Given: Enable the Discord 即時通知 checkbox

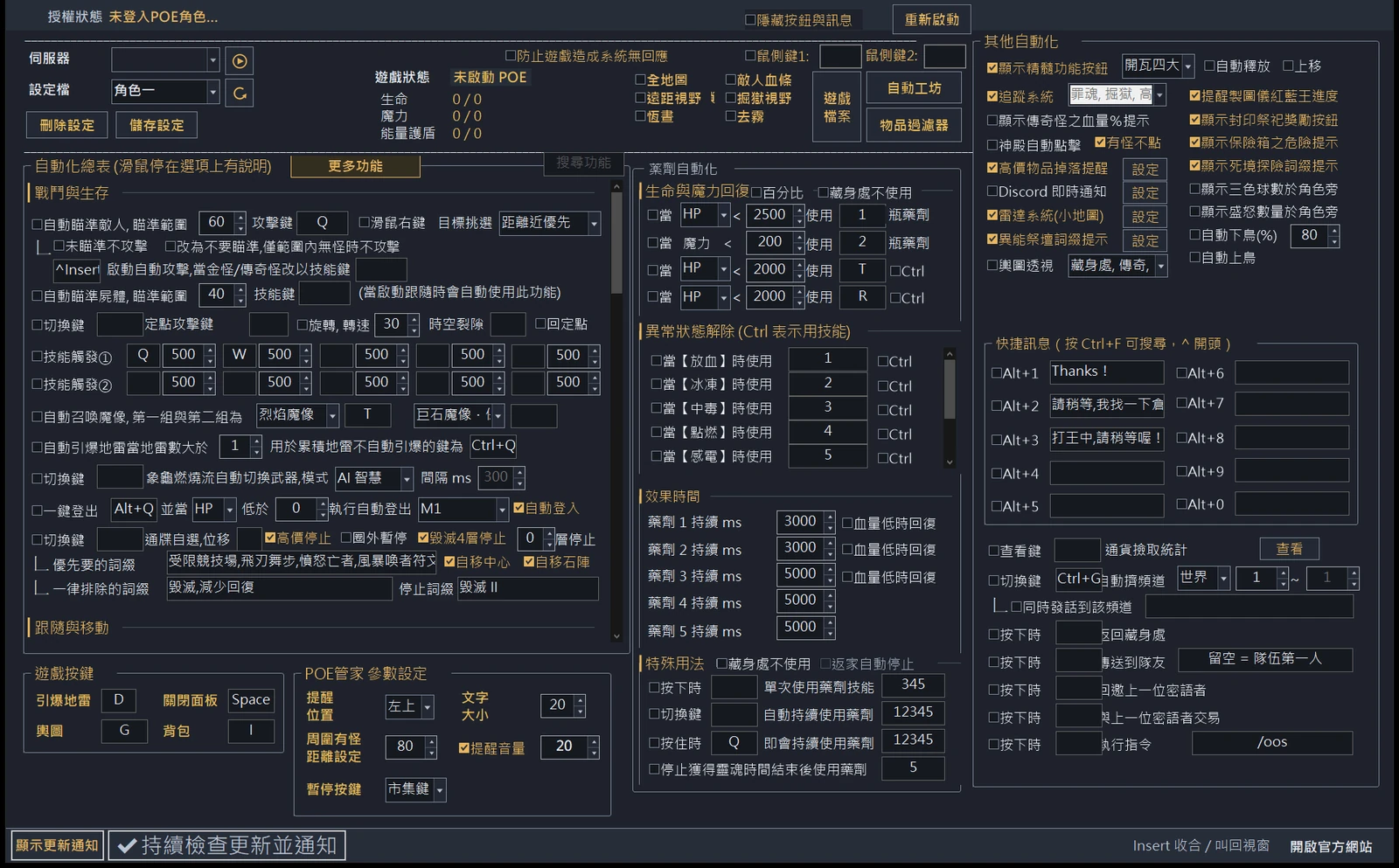Looking at the screenshot, I should pos(992,191).
